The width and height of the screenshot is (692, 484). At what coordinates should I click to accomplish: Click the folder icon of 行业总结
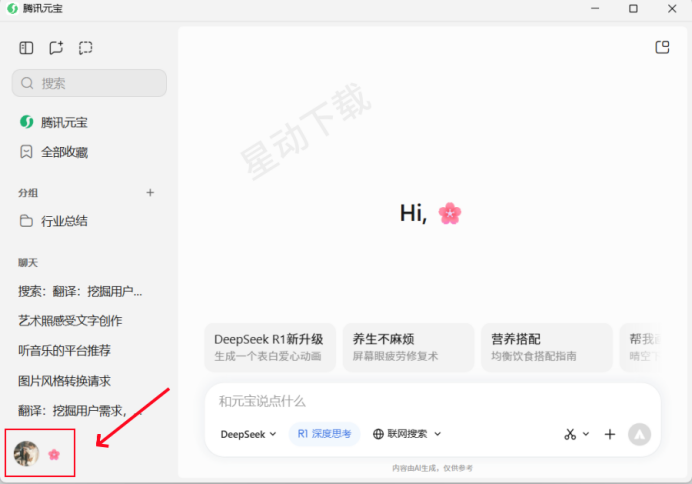coord(26,221)
